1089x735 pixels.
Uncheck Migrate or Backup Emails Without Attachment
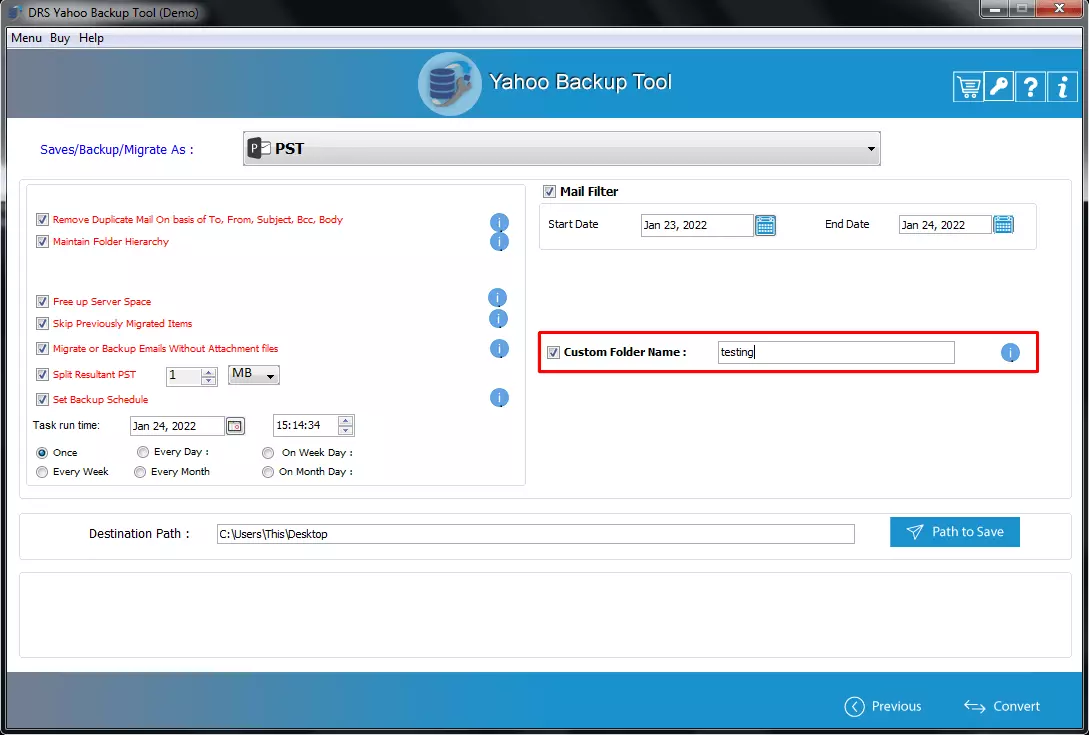(x=42, y=349)
